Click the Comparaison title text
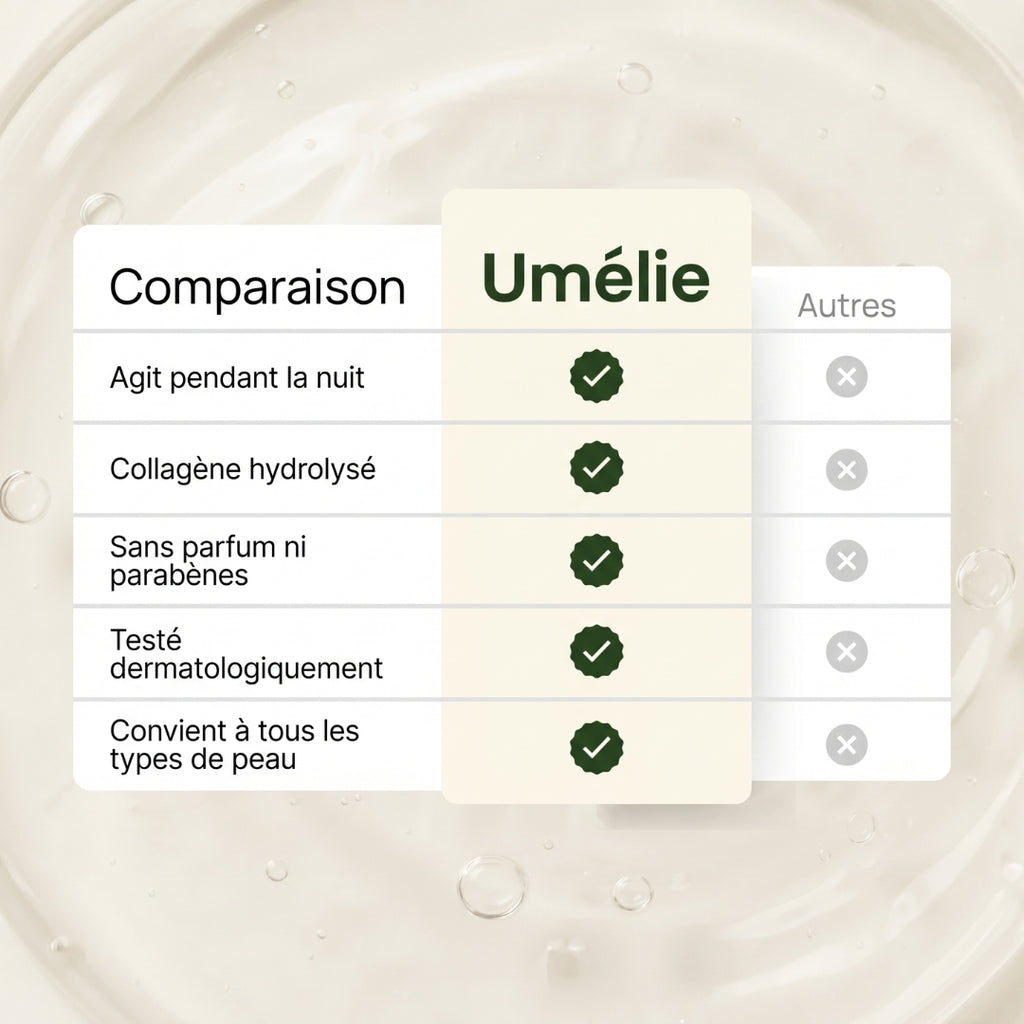 (x=257, y=288)
